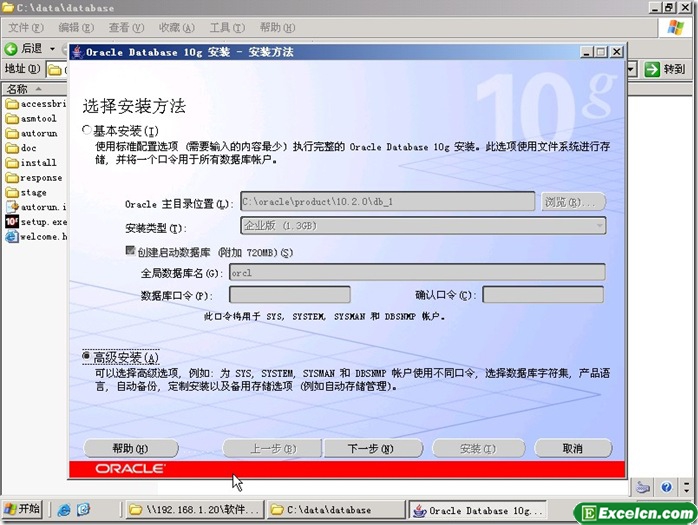Viewport: 698px width, 525px height.
Task: Select the install folder icon
Action: 12,163
